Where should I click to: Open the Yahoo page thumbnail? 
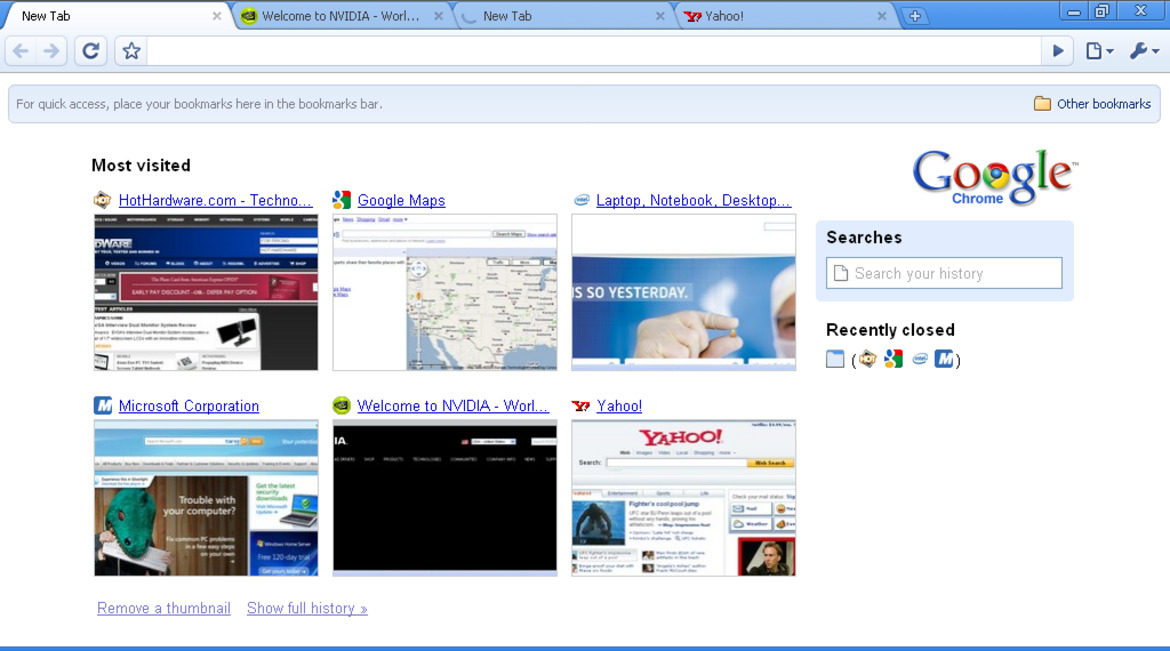click(x=683, y=498)
